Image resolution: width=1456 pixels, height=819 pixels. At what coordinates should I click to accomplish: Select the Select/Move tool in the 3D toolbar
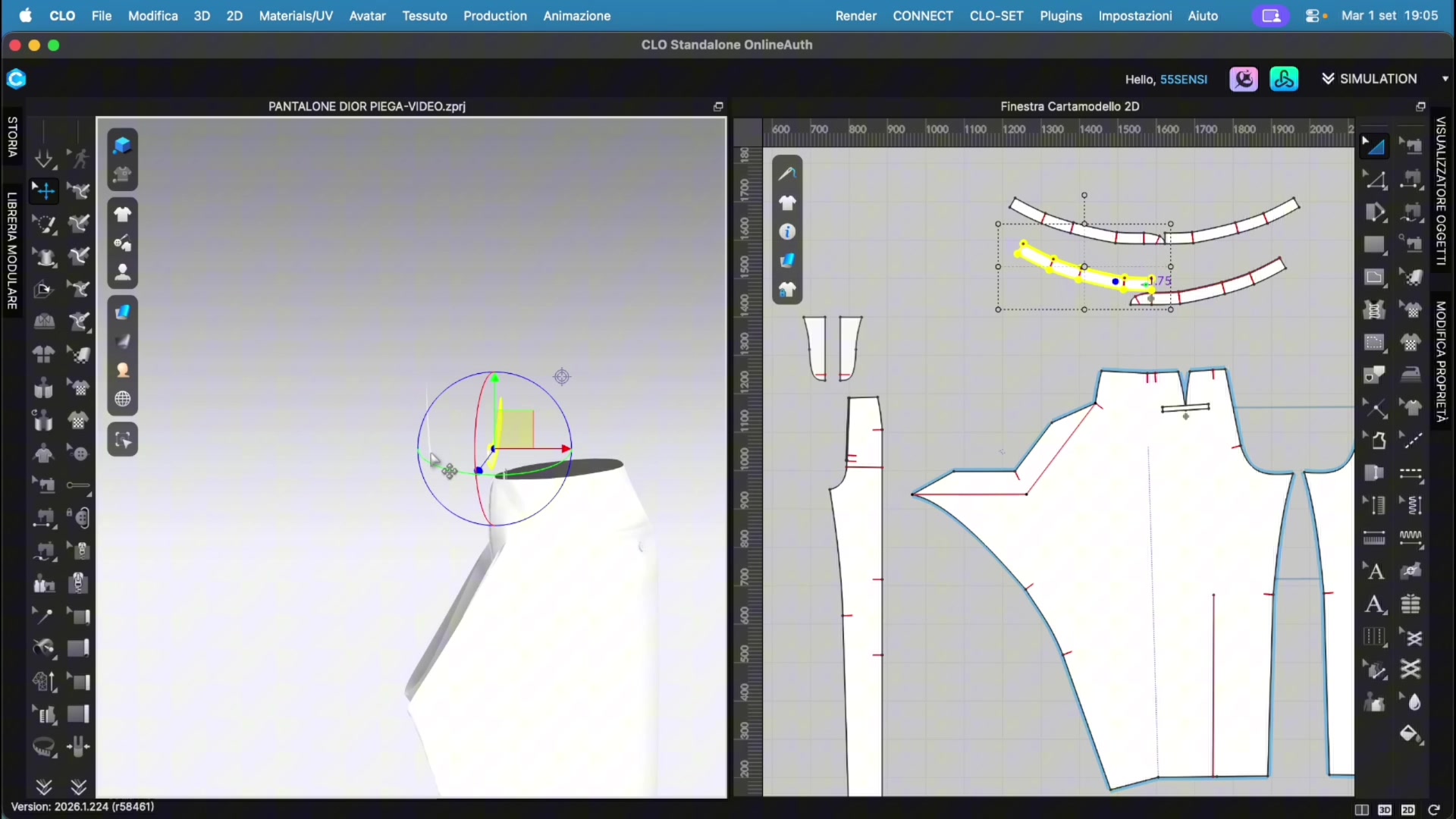[x=44, y=190]
